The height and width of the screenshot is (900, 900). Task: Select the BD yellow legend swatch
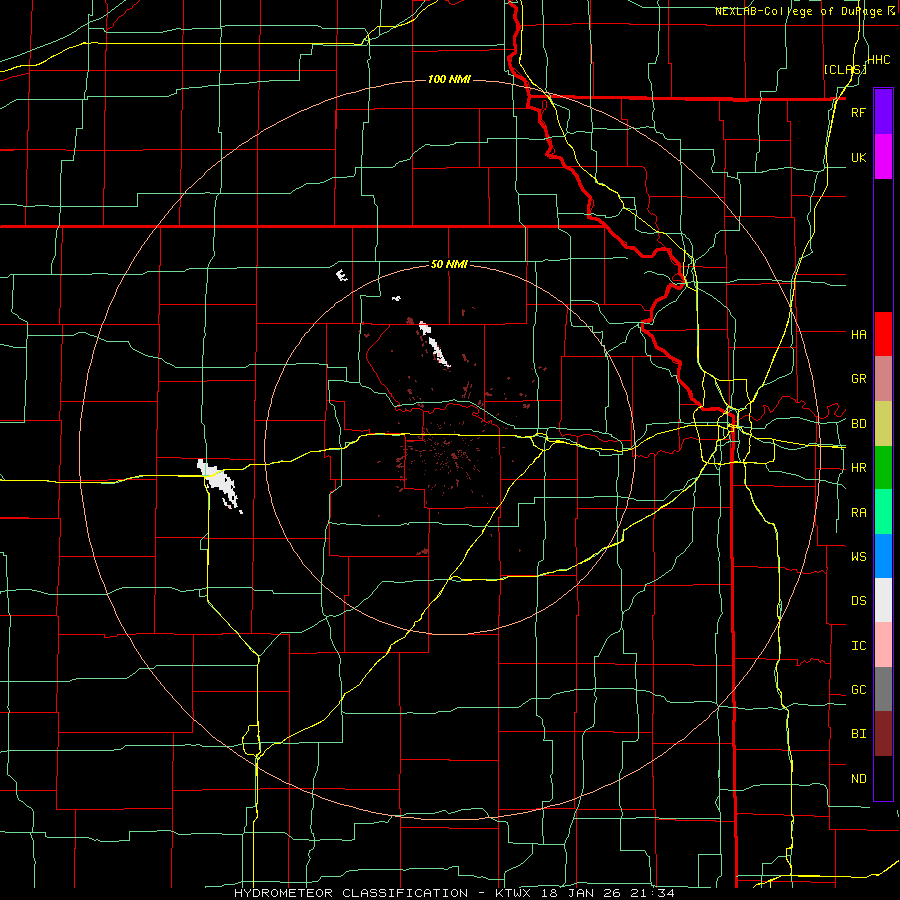(x=883, y=424)
